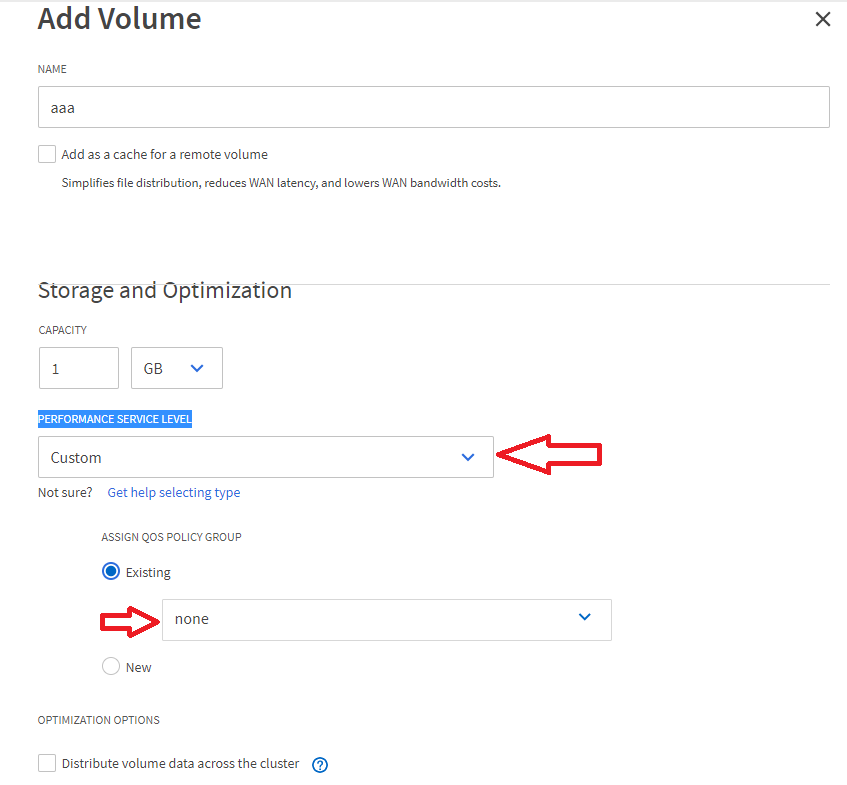Click the highlighted PERFORMANCE SERVICE LEVEL label
Image resolution: width=847 pixels, height=785 pixels.
point(114,418)
